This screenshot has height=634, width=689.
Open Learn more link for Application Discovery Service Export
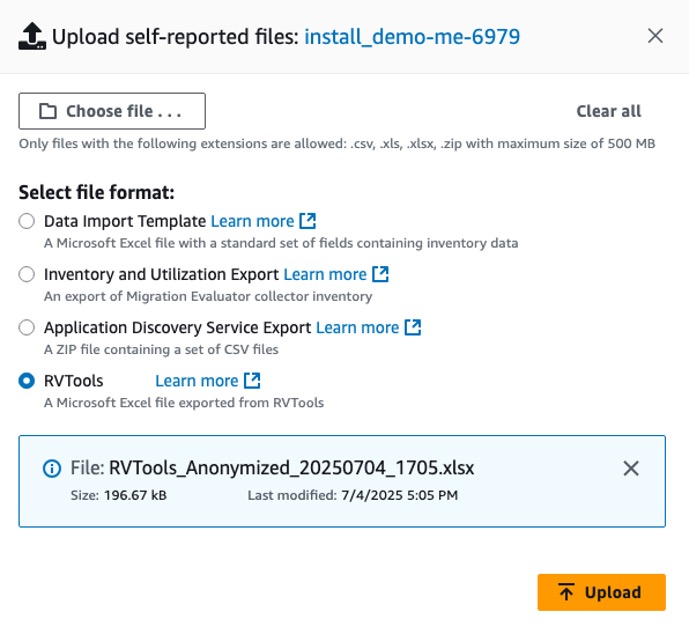(357, 327)
